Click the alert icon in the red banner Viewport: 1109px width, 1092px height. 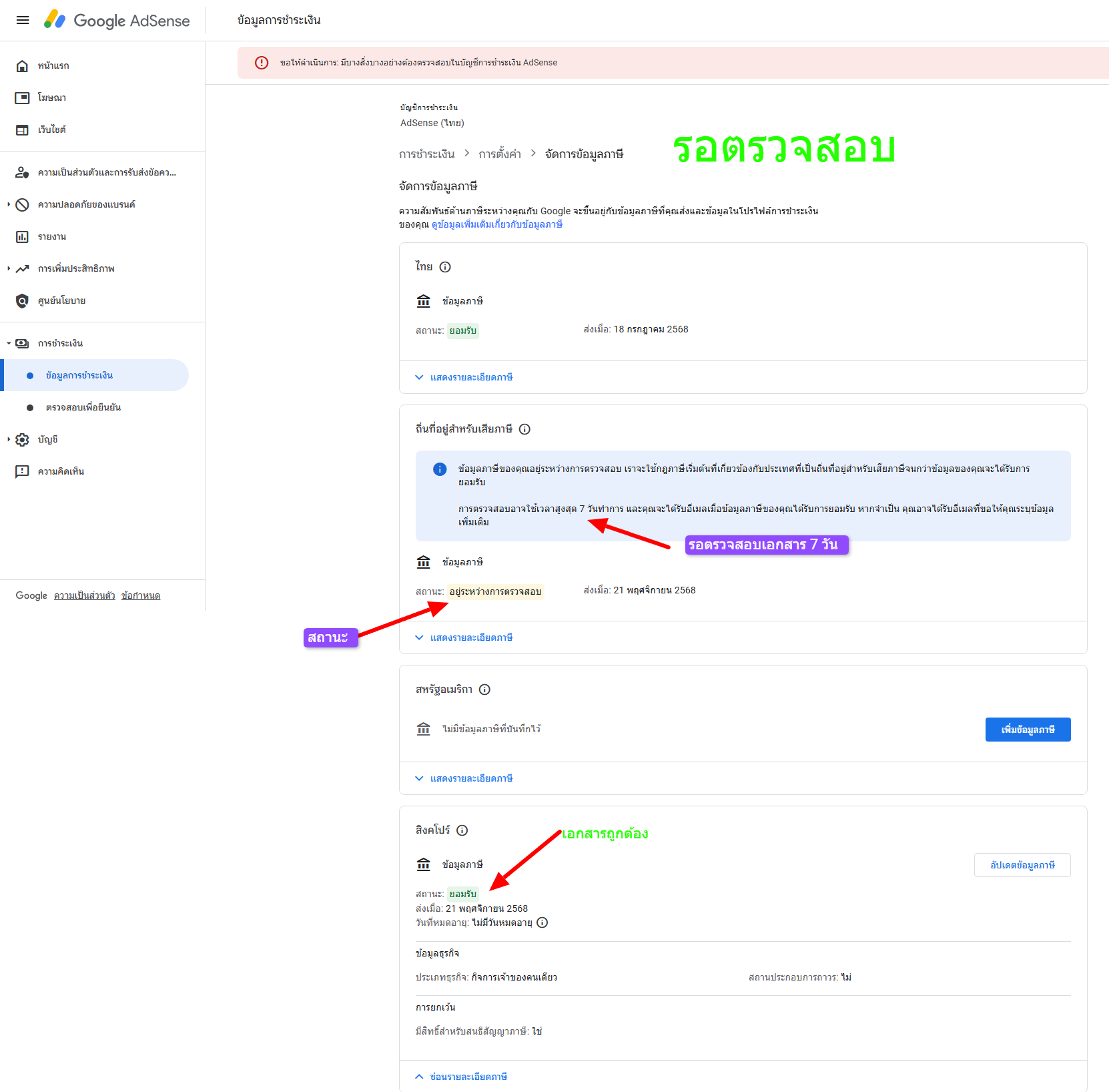(x=261, y=62)
